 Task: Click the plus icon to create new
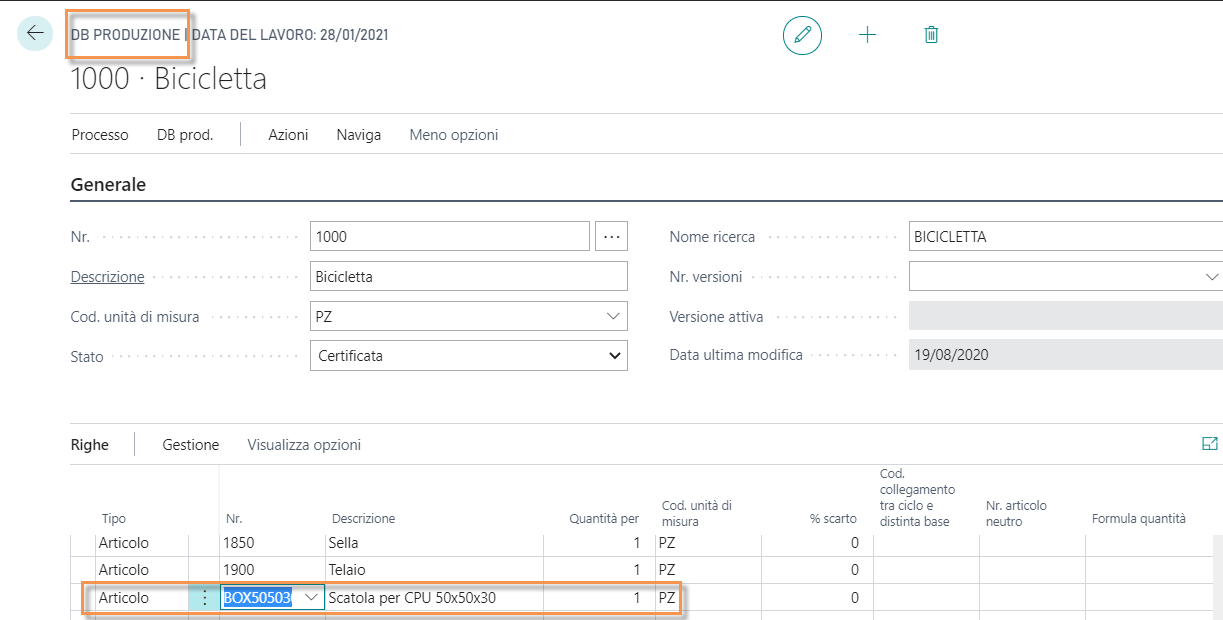[867, 35]
